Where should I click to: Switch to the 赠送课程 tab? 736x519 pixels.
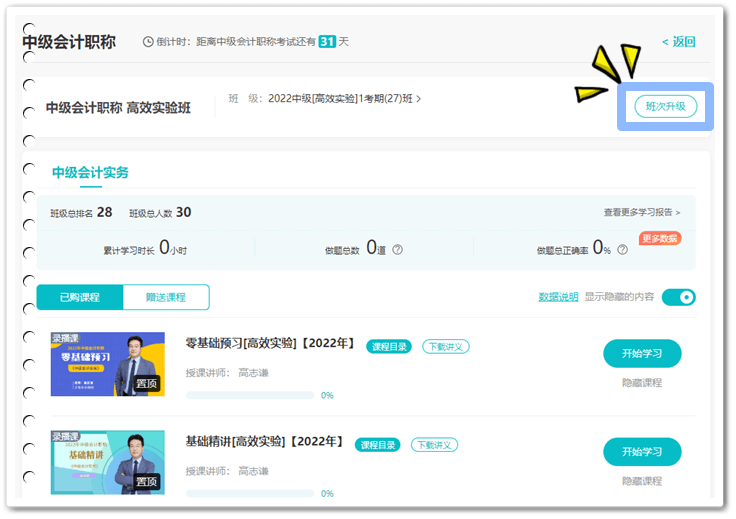click(x=166, y=297)
